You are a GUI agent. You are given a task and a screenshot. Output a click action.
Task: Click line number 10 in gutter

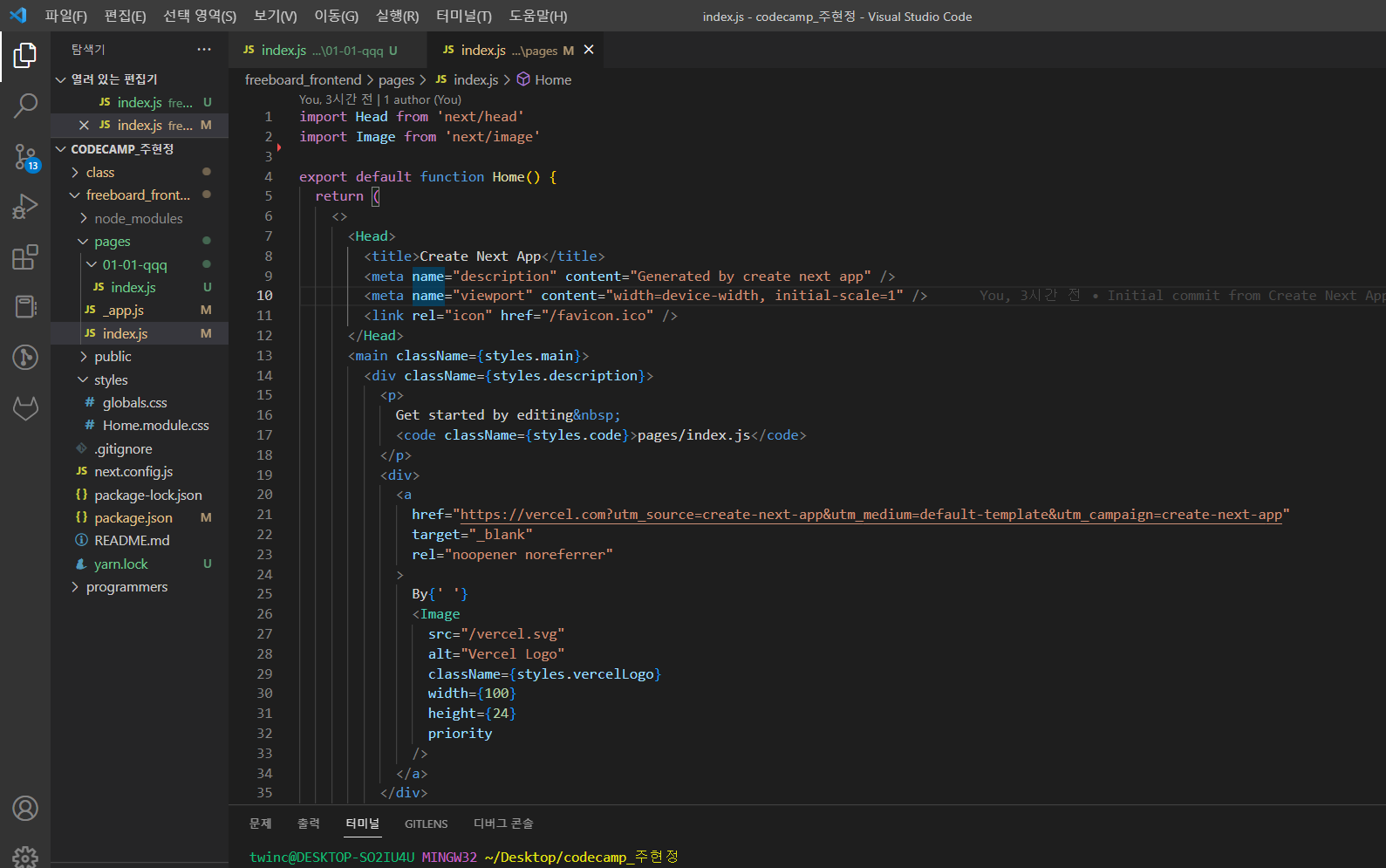pos(264,296)
